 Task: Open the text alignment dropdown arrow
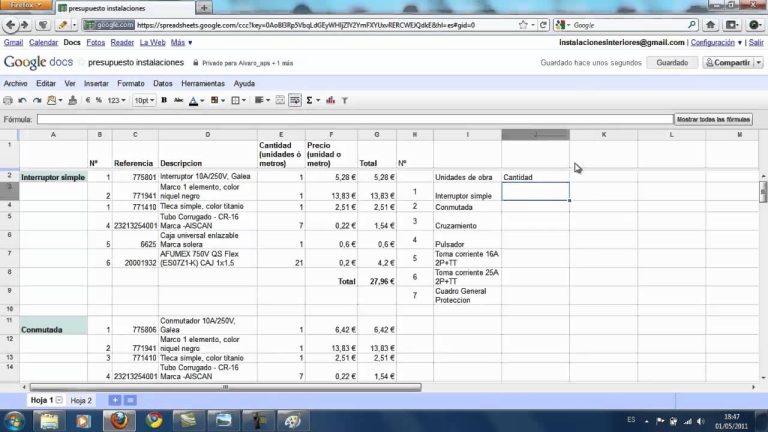pyautogui.click(x=268, y=100)
